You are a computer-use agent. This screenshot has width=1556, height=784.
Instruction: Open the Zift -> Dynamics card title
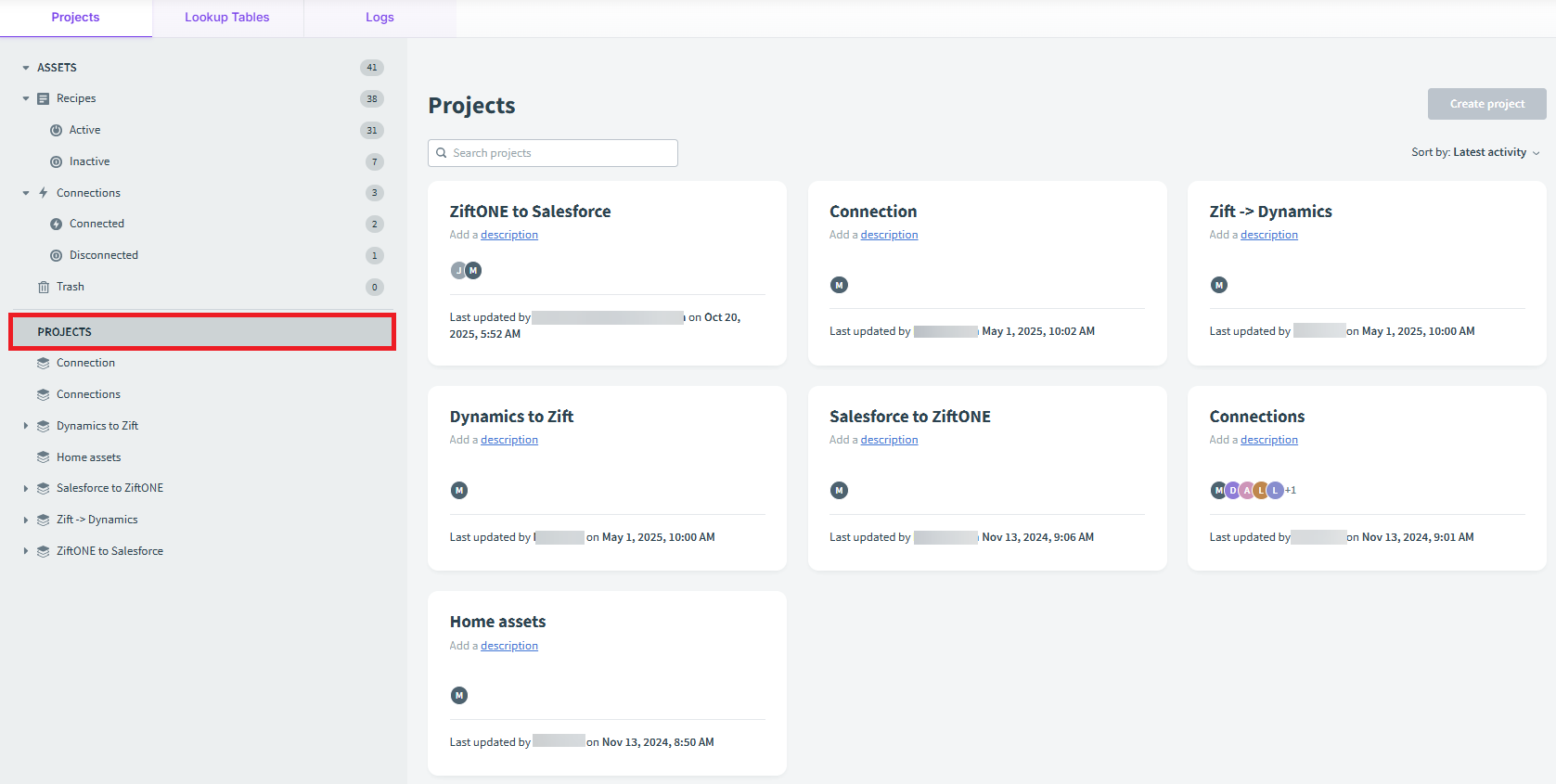pos(1270,212)
